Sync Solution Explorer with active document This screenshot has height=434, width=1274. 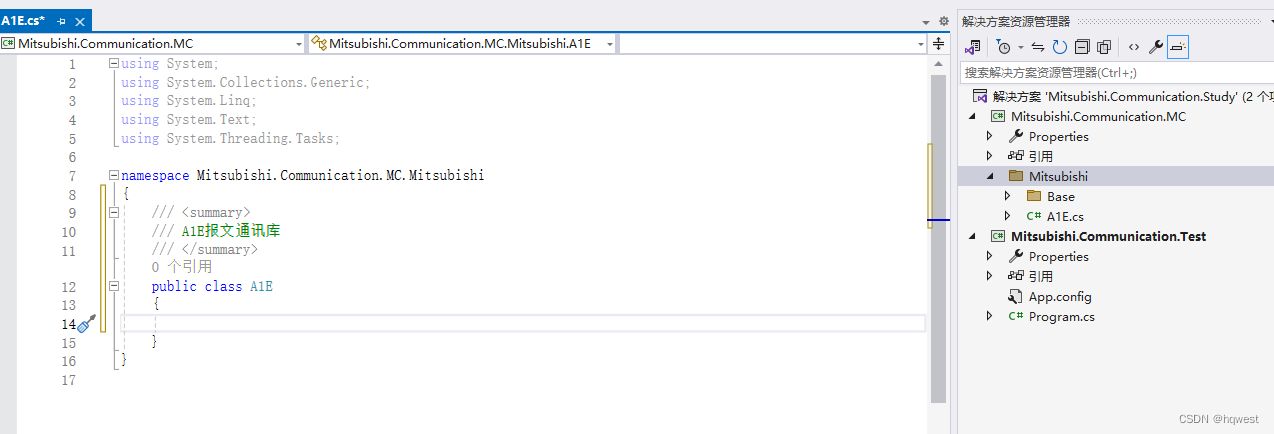(x=1038, y=47)
